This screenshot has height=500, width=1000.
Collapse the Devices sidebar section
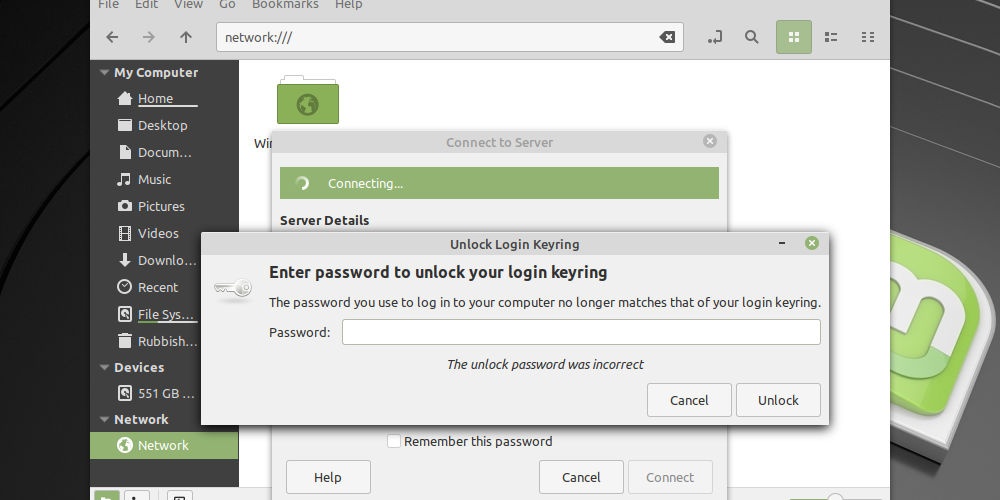(x=103, y=368)
